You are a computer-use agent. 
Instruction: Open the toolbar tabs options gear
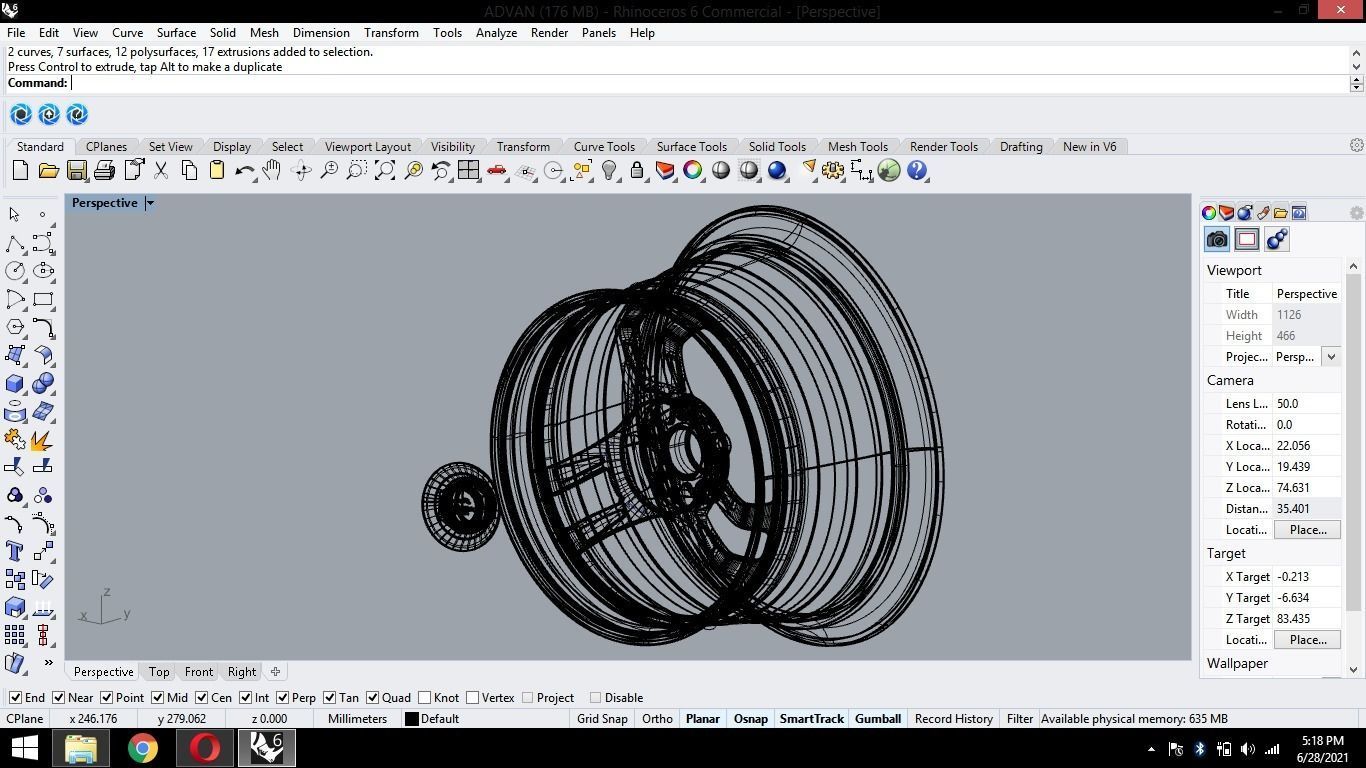pos(1357,145)
